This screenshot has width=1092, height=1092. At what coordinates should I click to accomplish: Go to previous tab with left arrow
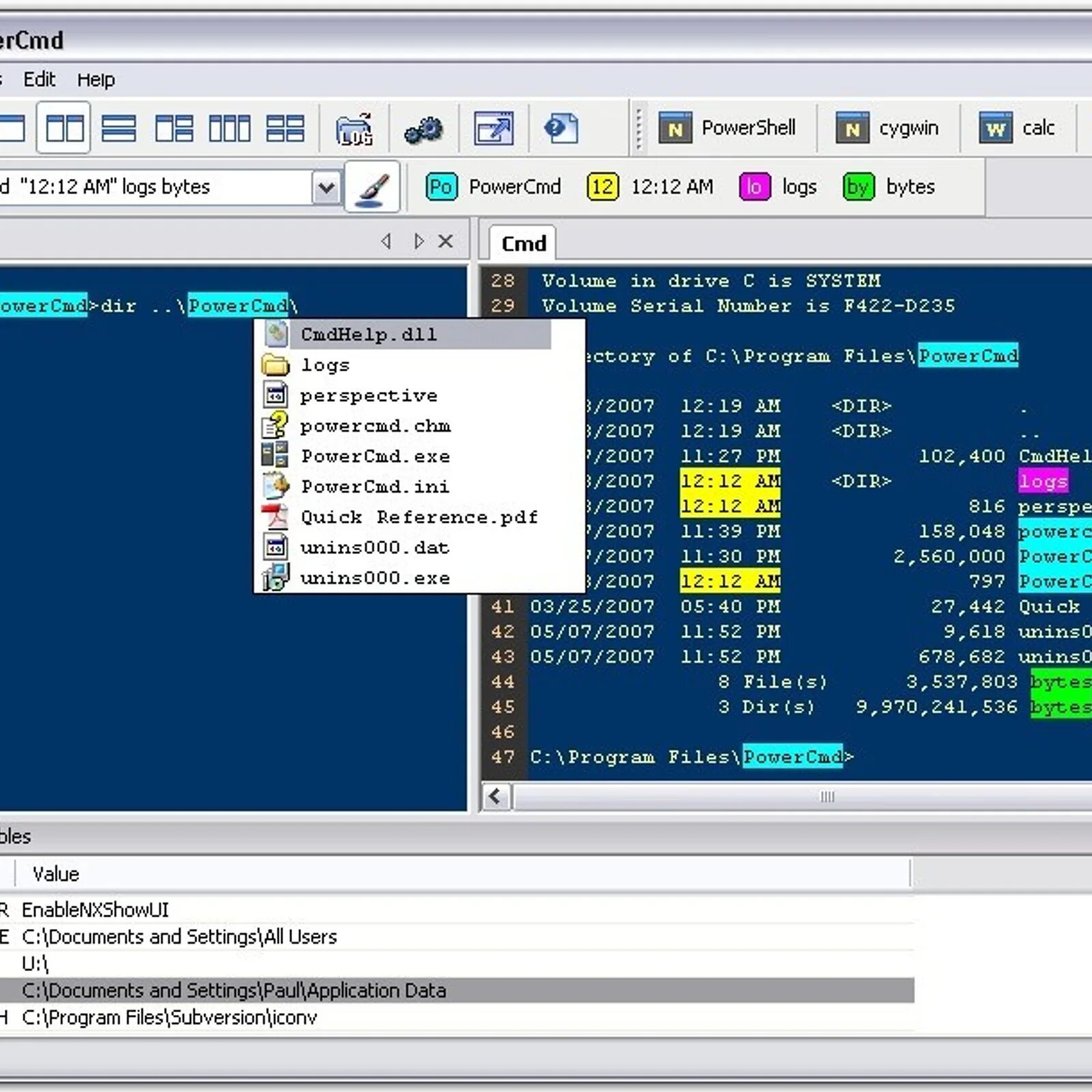coord(386,241)
